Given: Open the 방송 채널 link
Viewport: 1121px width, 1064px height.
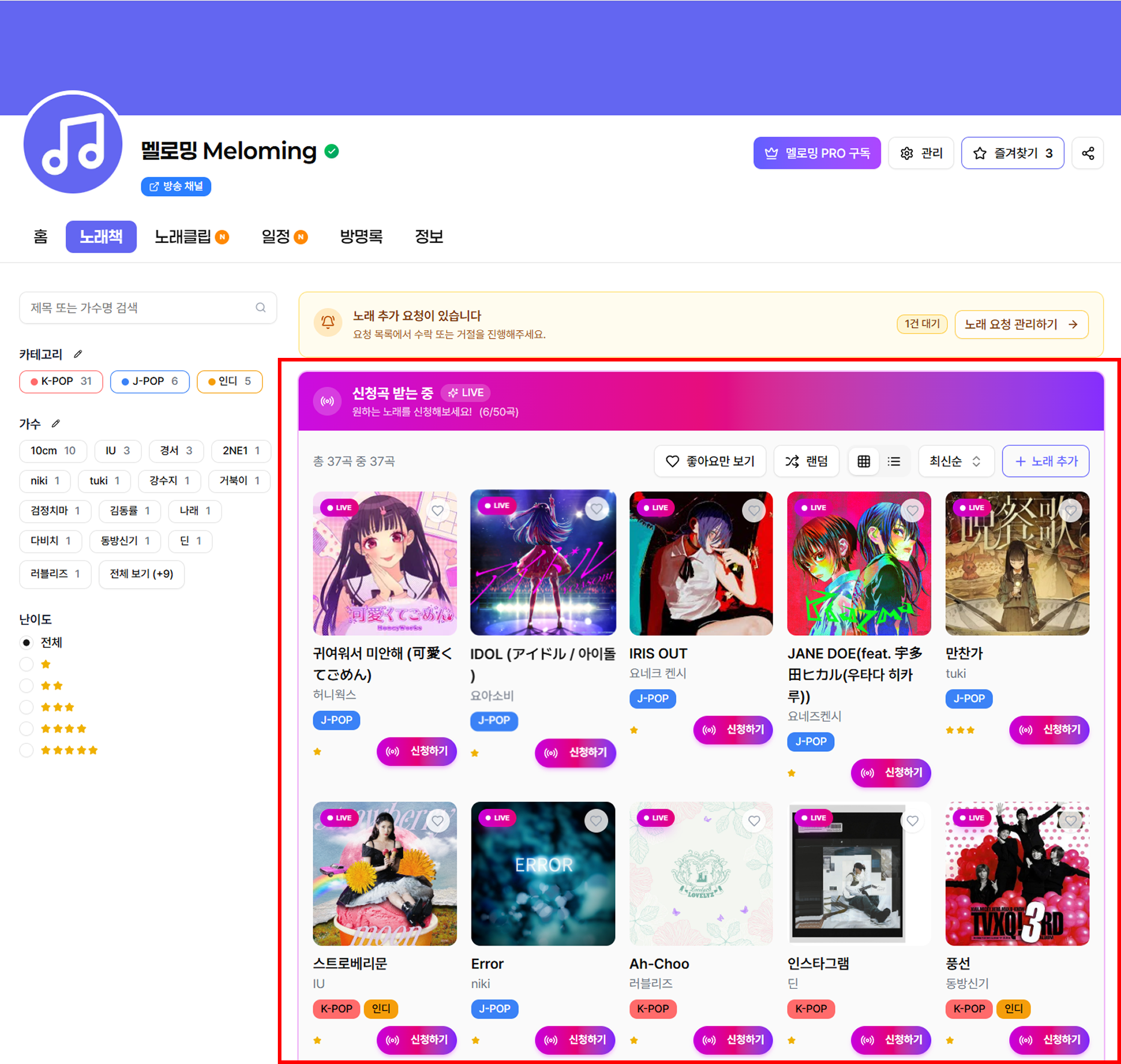Looking at the screenshot, I should tap(176, 186).
